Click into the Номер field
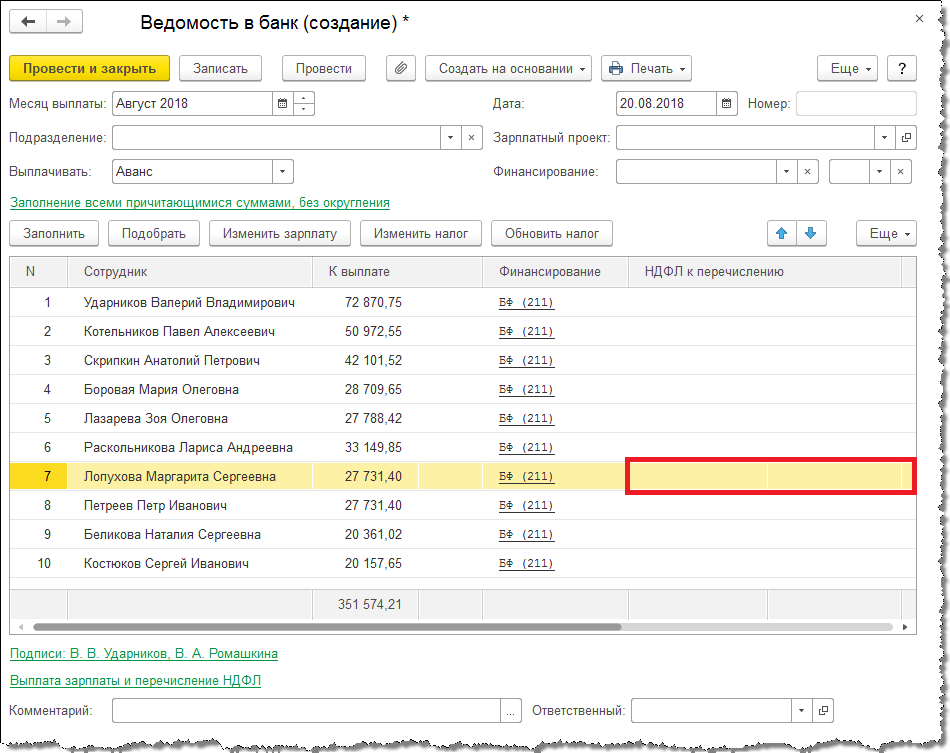950x753 pixels. coord(856,104)
